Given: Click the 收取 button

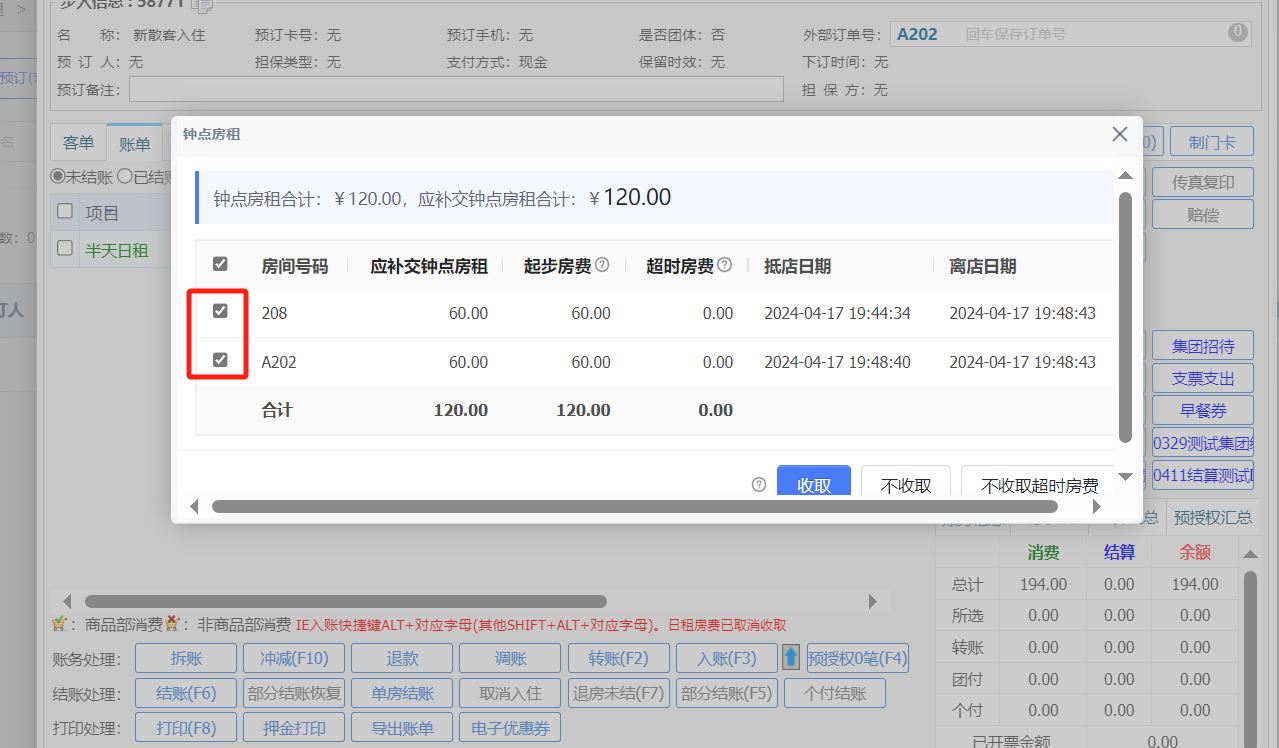Looking at the screenshot, I should click(x=814, y=481).
